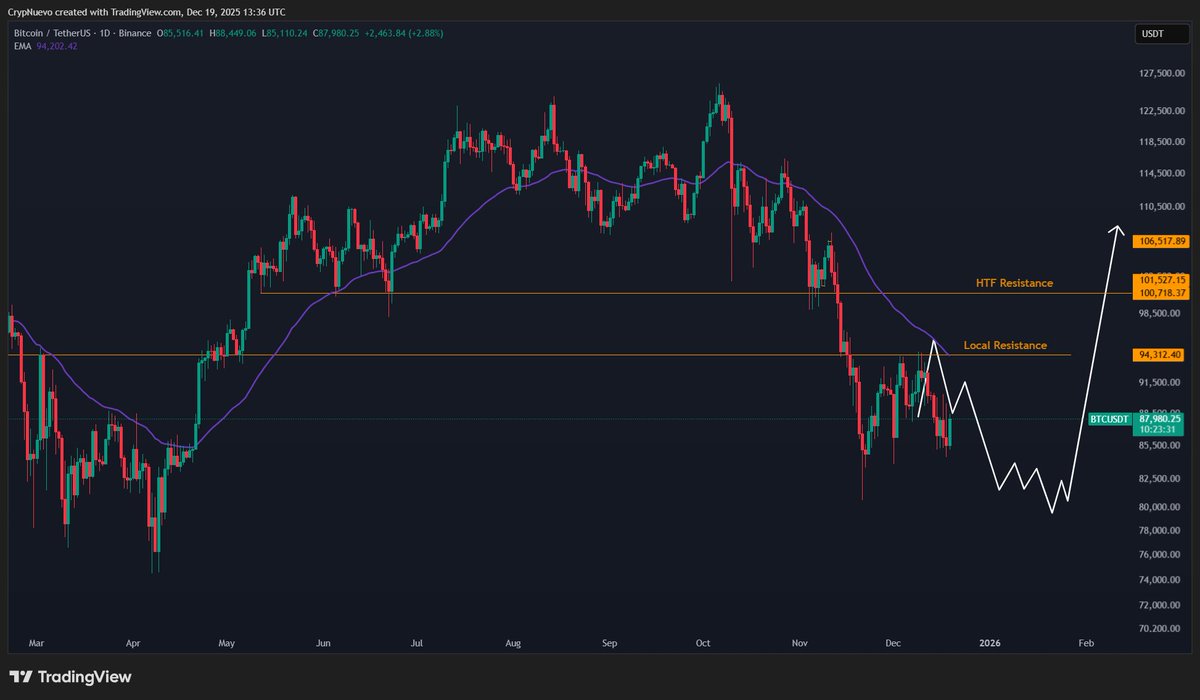This screenshot has height=700, width=1200.
Task: Click Aug on the time axis
Action: click(513, 645)
